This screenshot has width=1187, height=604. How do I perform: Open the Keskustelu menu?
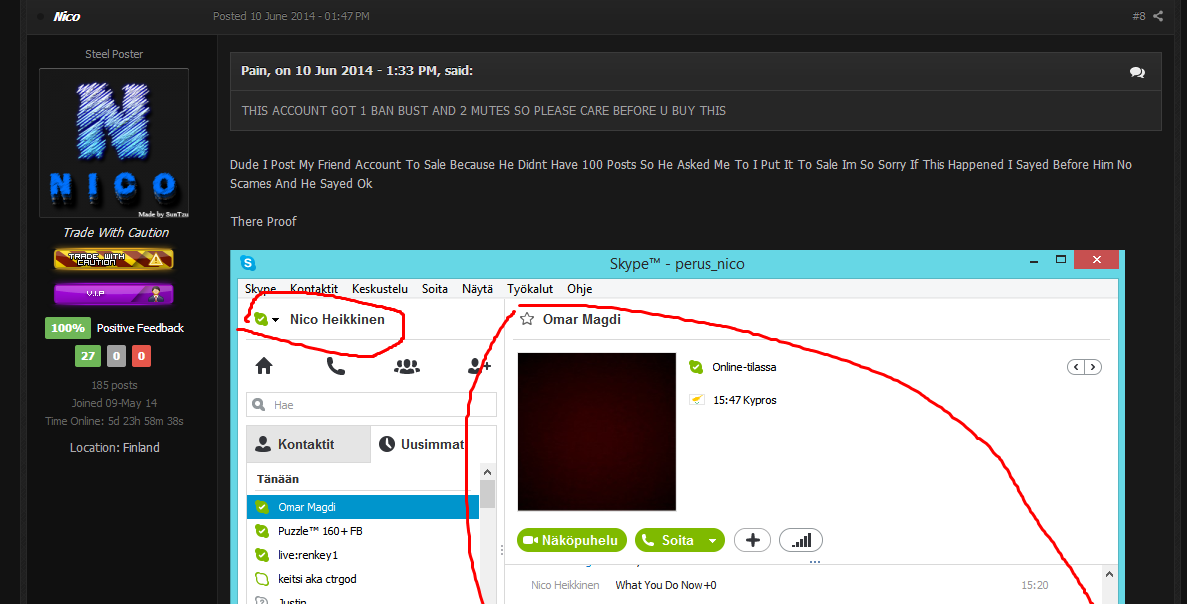click(x=379, y=288)
